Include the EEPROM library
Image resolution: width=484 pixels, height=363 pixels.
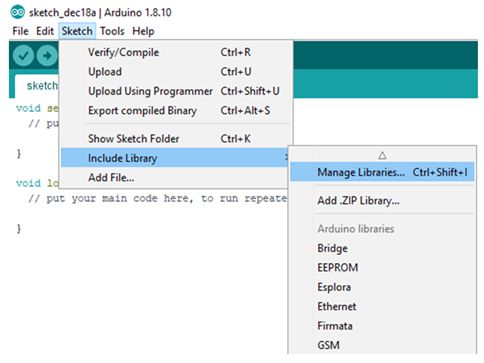338,267
